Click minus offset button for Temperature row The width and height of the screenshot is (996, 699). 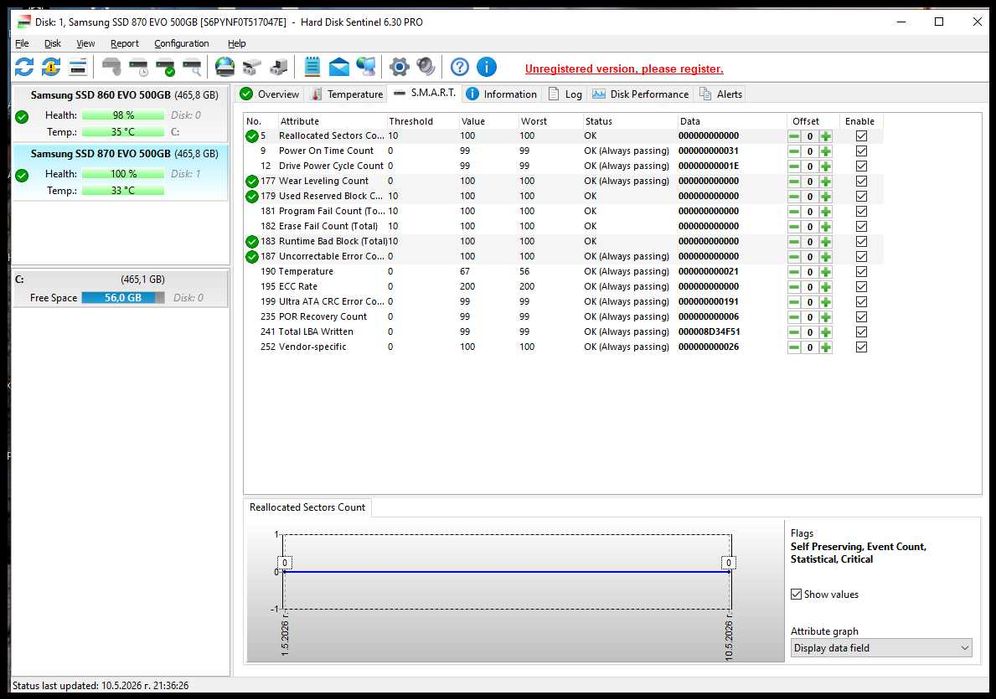click(x=794, y=272)
